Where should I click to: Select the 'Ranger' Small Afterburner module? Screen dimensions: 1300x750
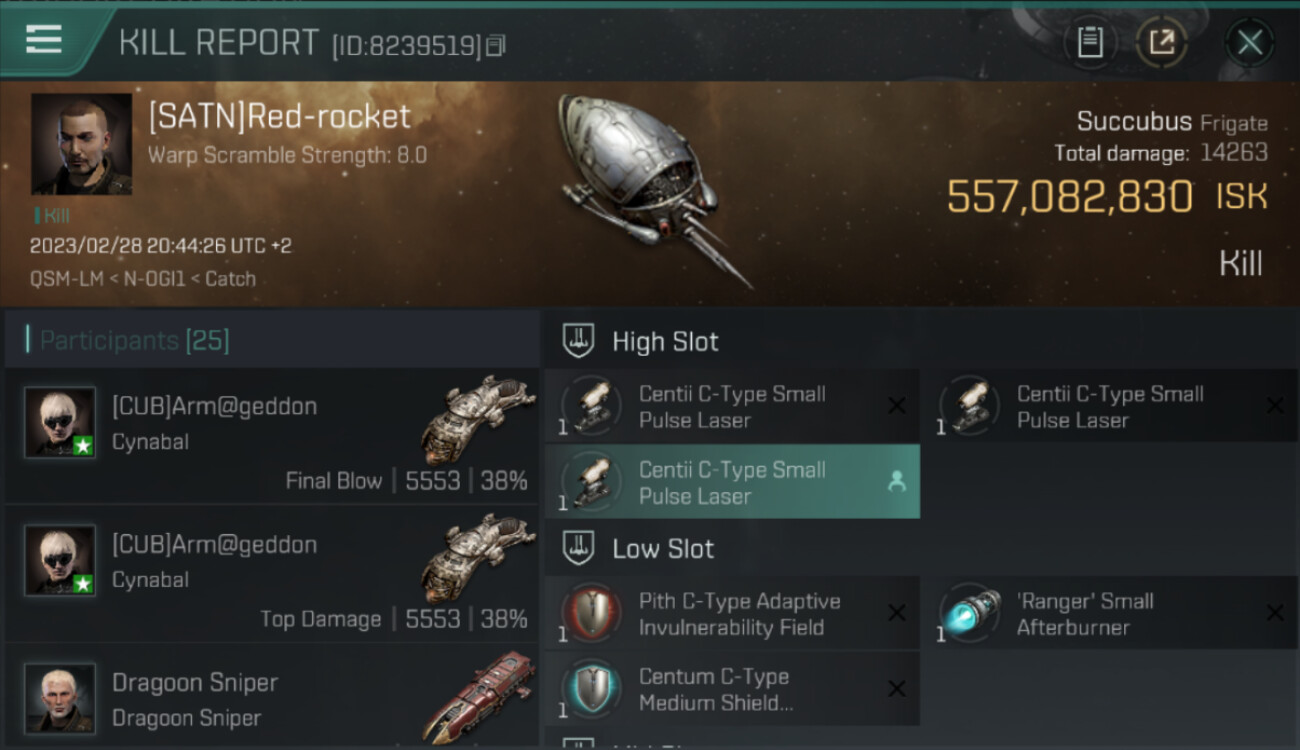(x=1110, y=614)
